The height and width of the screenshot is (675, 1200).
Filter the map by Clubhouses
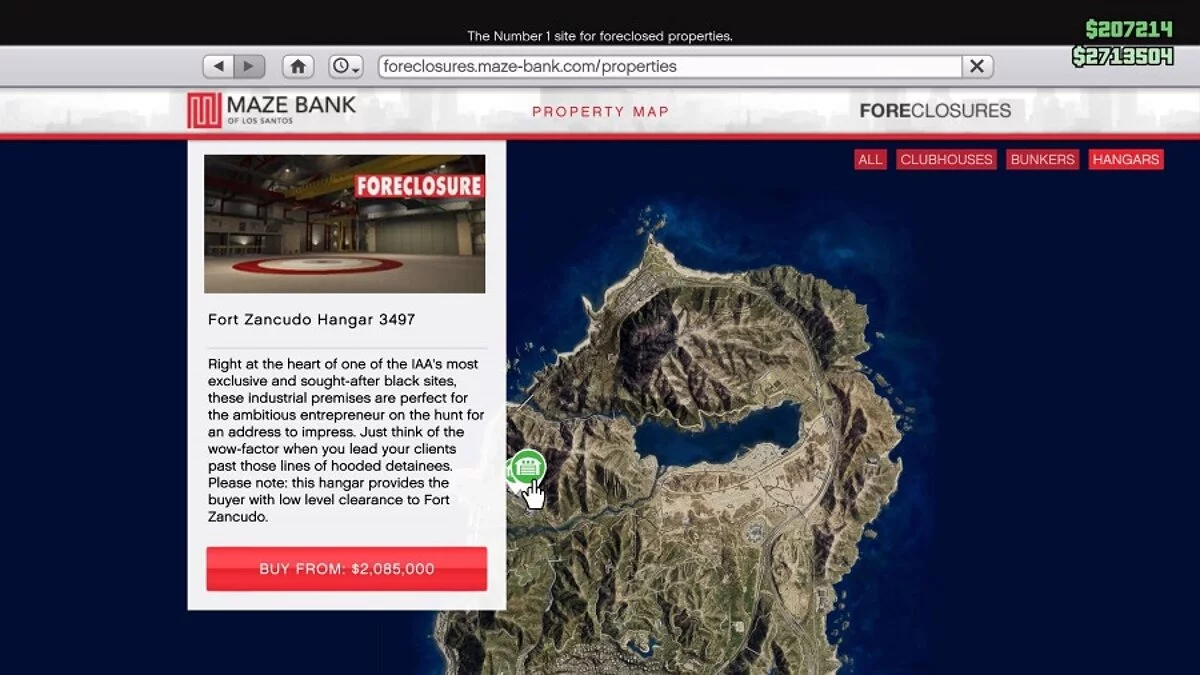[x=946, y=160]
